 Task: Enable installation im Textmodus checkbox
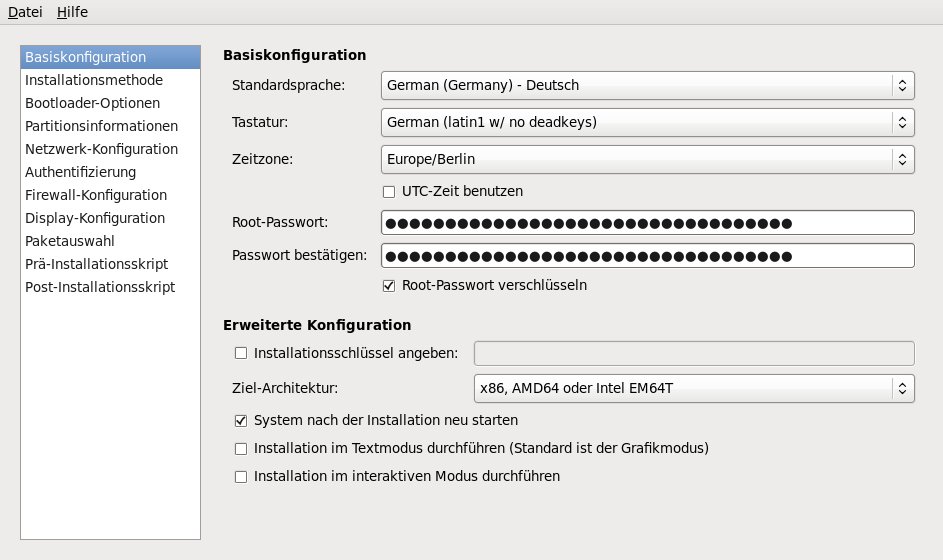[x=241, y=449]
